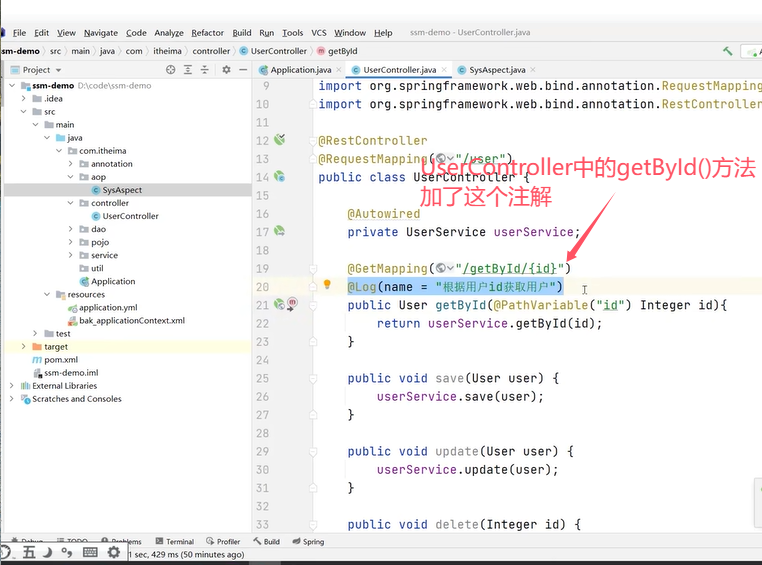Click UserController in the breadcrumb bar

tap(274, 51)
